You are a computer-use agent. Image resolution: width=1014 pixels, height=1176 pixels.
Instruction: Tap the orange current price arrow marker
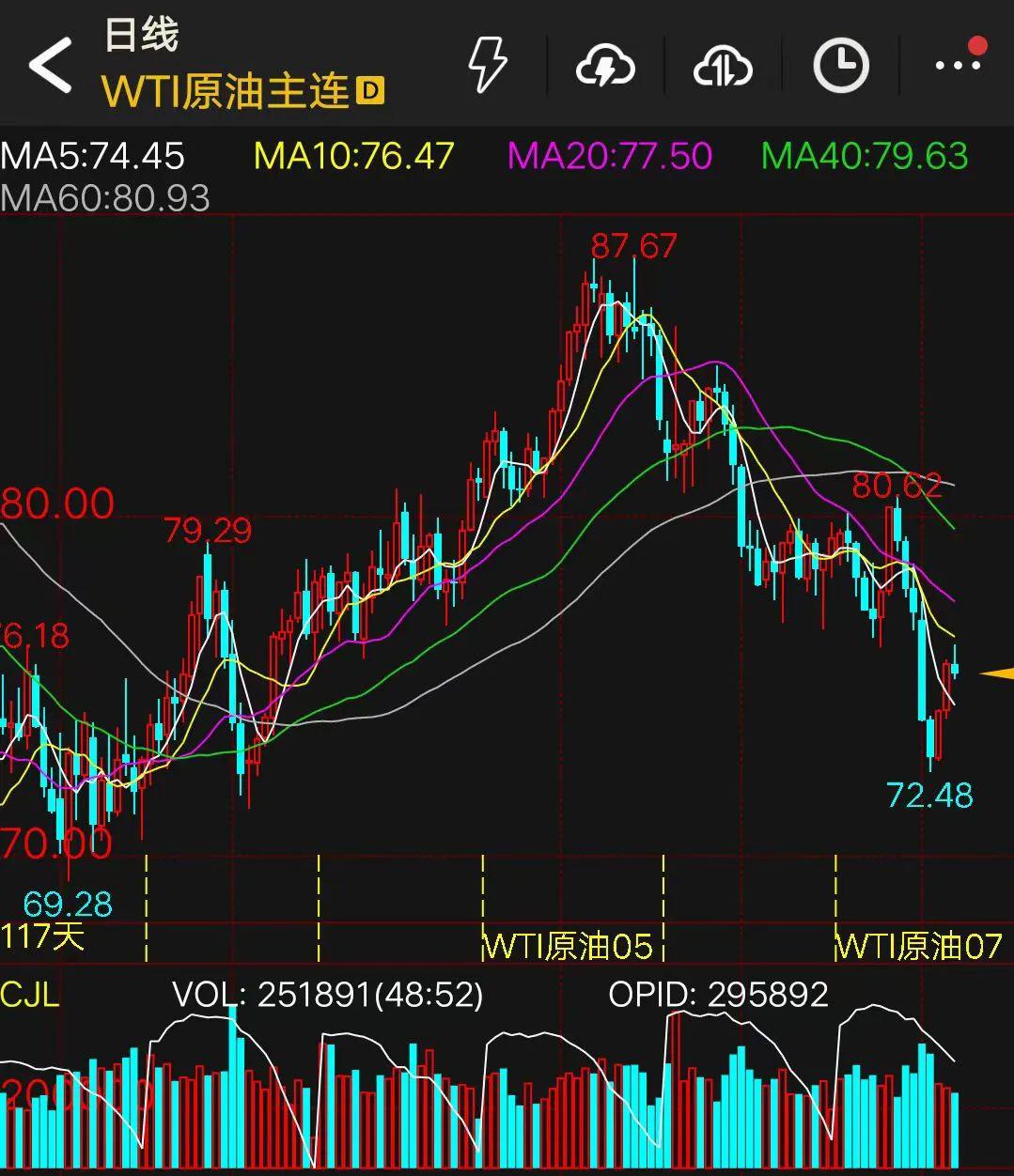click(997, 673)
